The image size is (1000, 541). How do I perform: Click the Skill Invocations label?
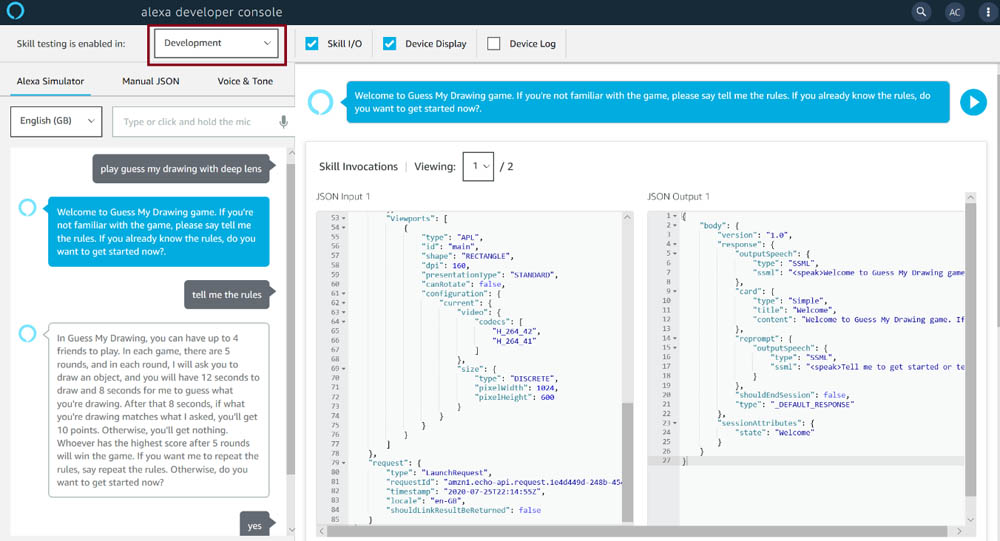pos(358,167)
